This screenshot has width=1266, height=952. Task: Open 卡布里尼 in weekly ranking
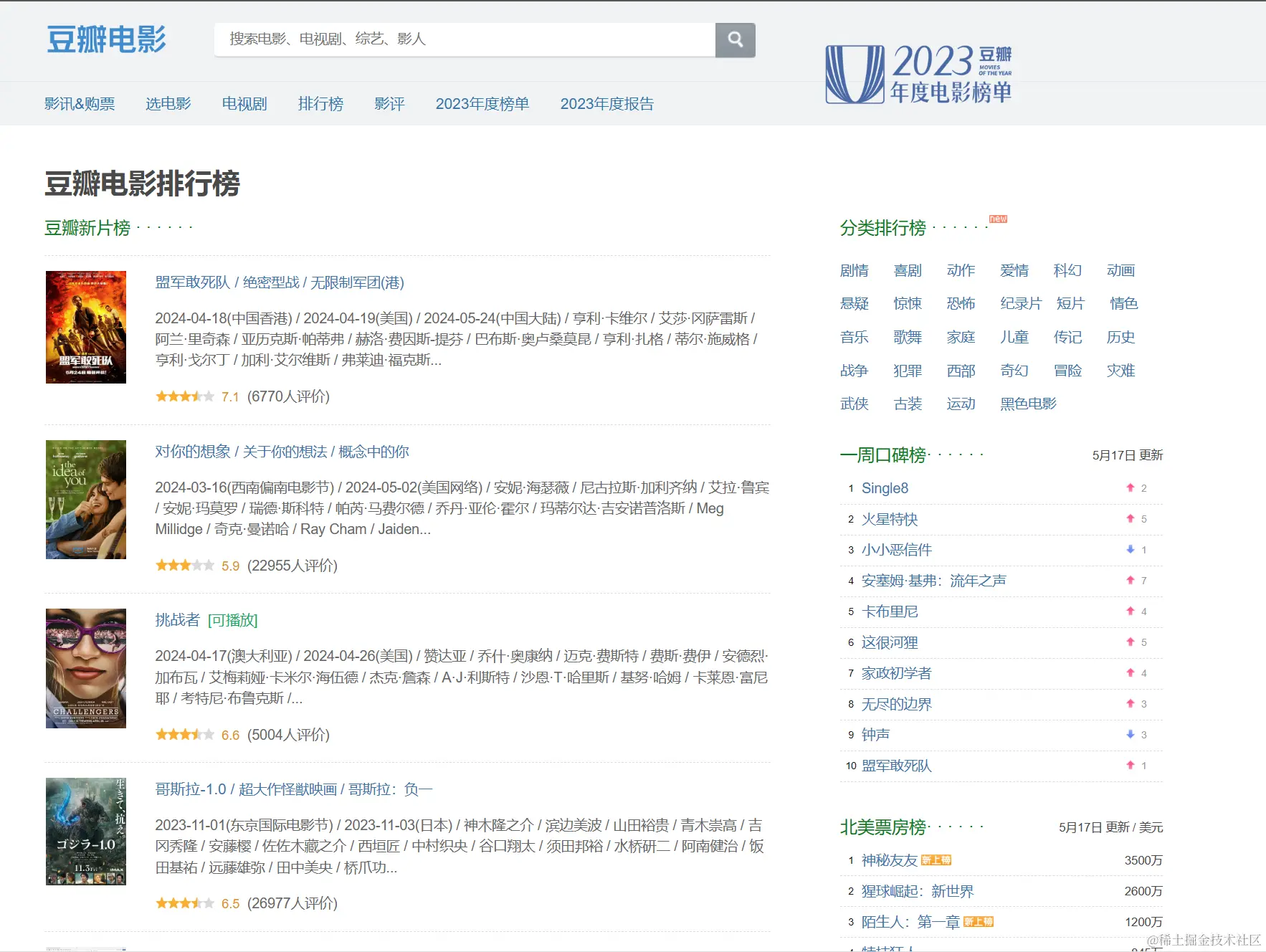pos(890,611)
